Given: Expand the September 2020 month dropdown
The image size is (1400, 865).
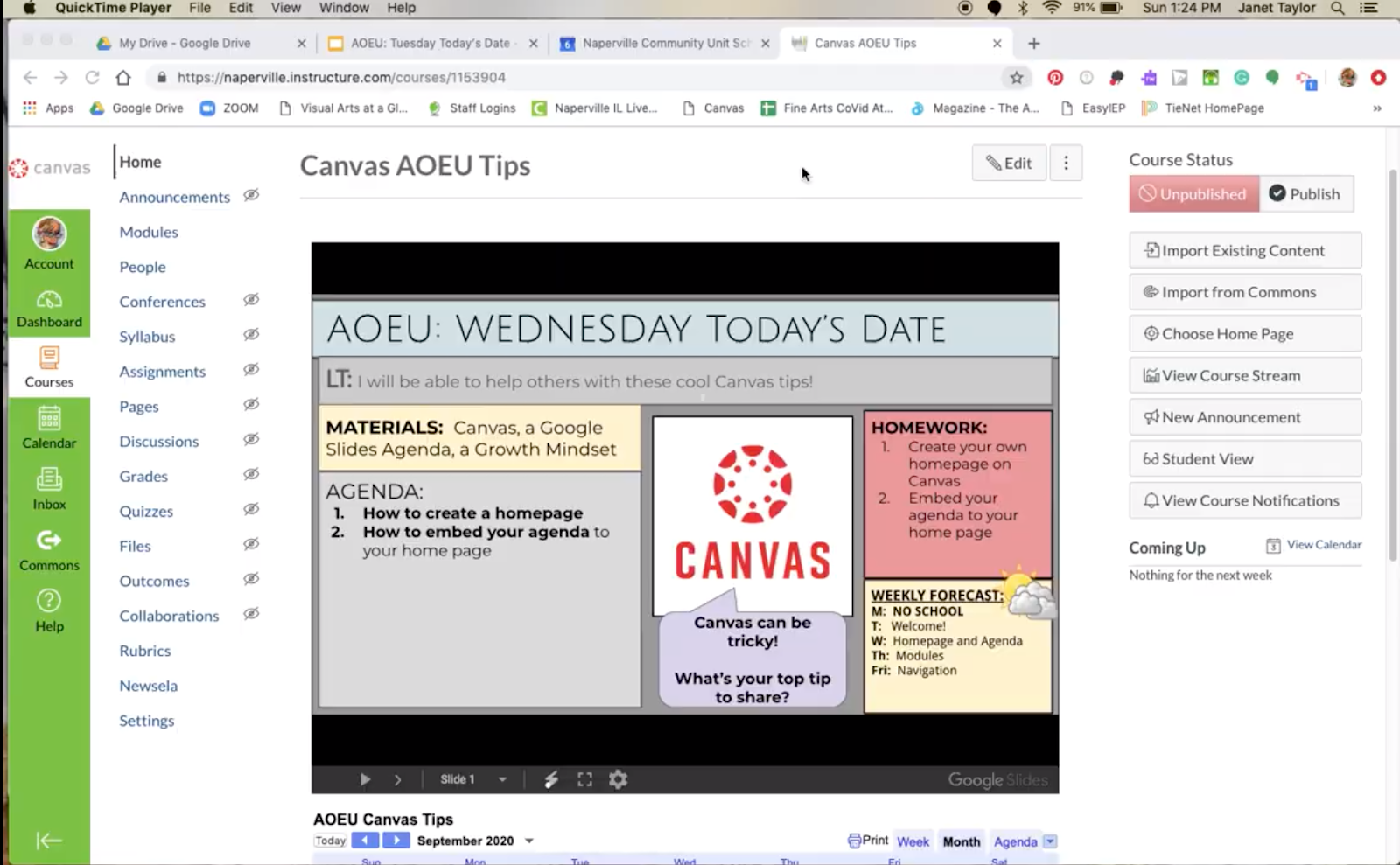Looking at the screenshot, I should point(529,841).
